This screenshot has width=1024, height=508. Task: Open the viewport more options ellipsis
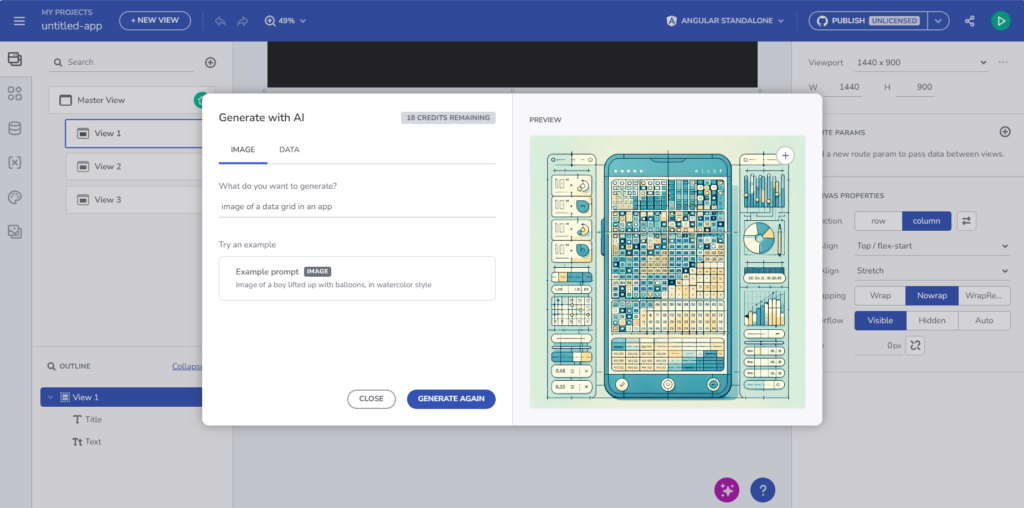tap(1003, 63)
